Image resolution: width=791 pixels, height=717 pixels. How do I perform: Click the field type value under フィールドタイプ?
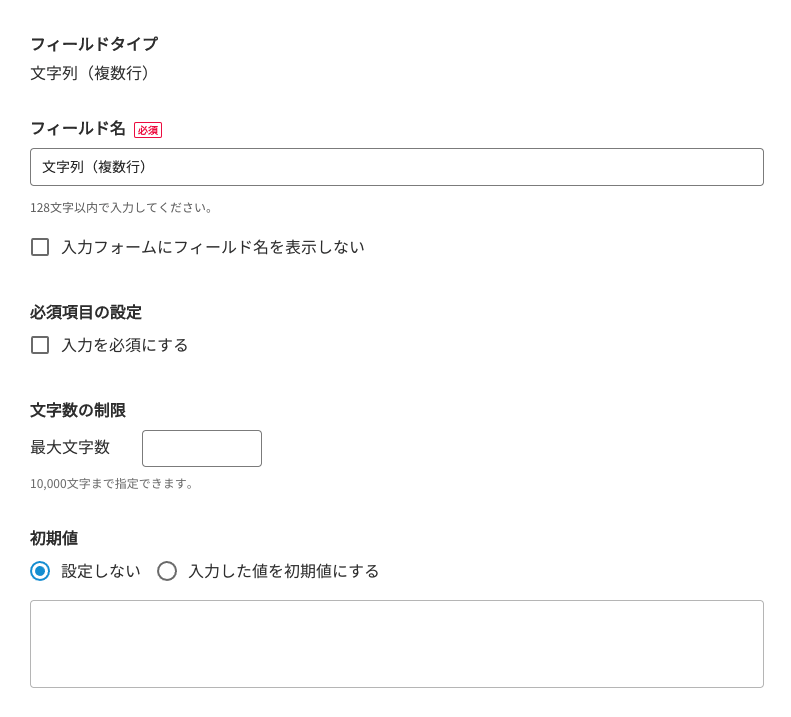point(93,73)
